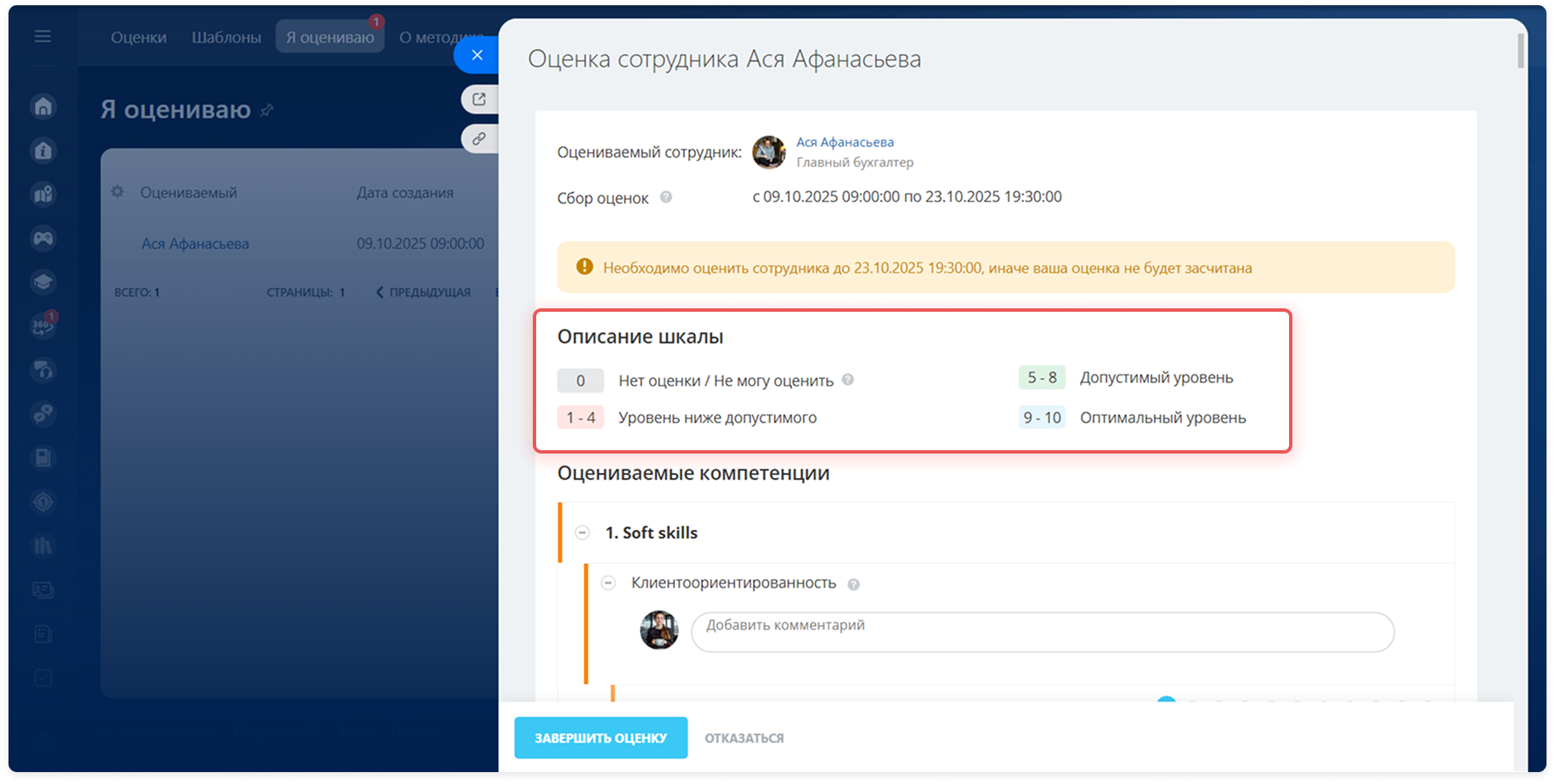Collapse the '1. Soft skills' section
This screenshot has width=1555, height=784.
tap(582, 533)
